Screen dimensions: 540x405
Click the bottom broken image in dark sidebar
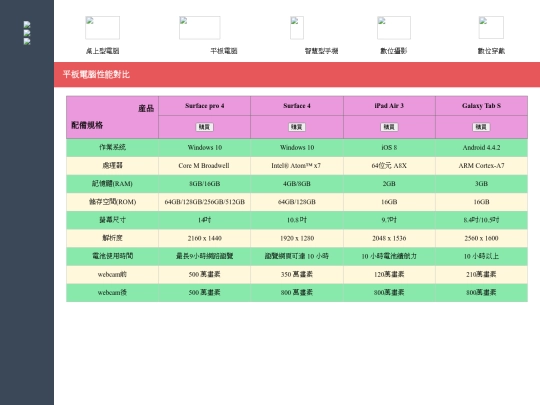[27, 42]
